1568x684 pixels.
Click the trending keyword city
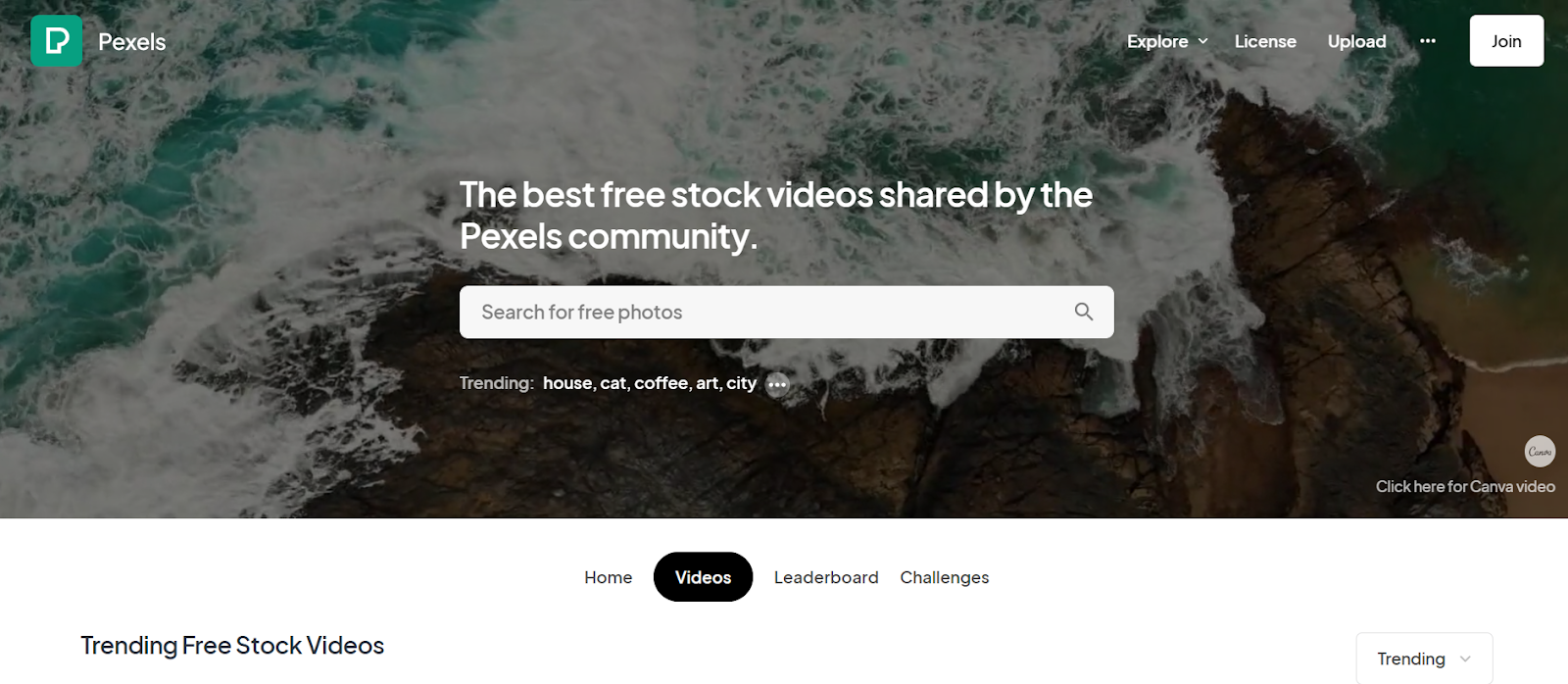click(741, 383)
